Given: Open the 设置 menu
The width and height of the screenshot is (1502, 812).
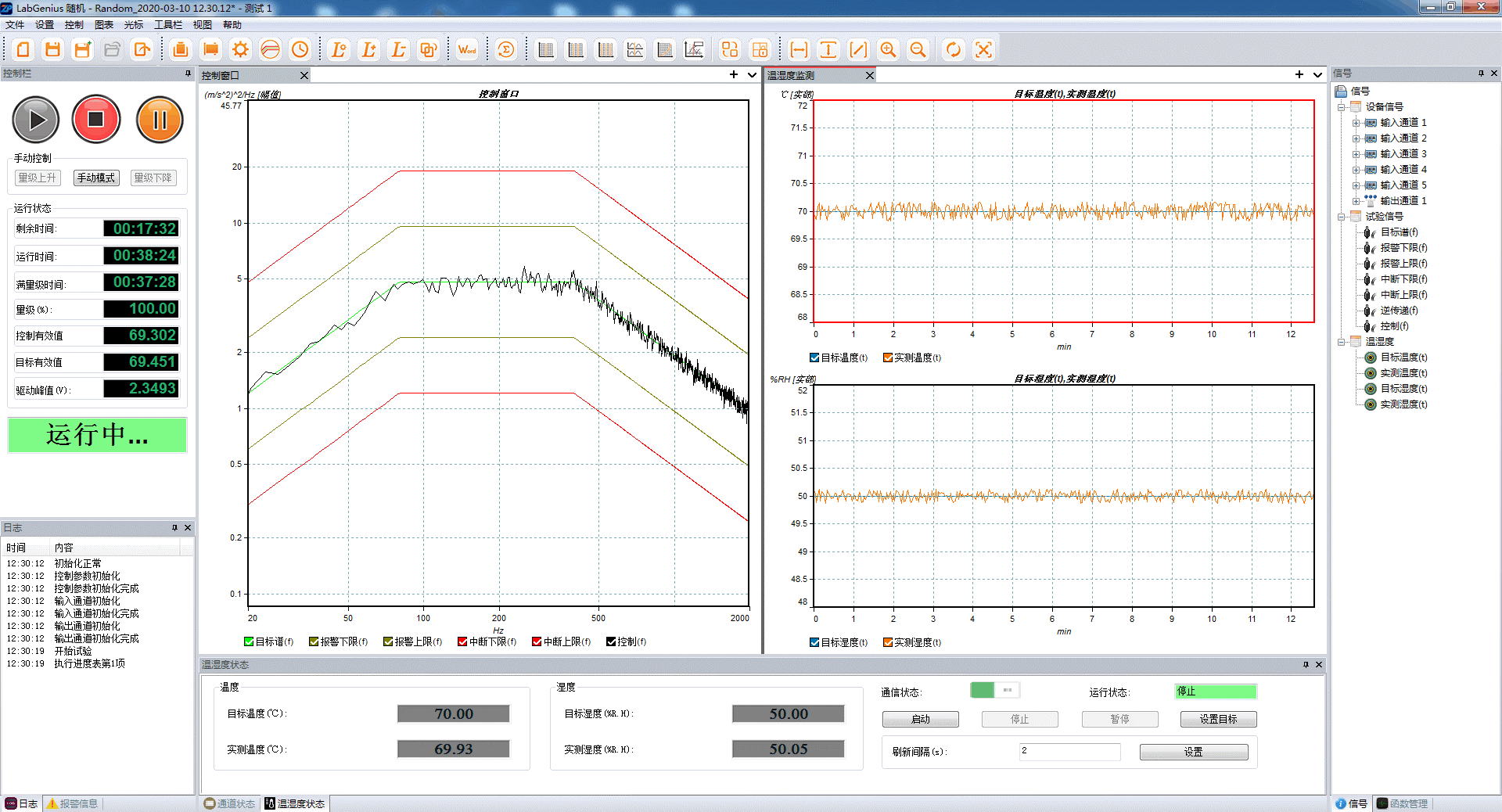Looking at the screenshot, I should click(45, 25).
